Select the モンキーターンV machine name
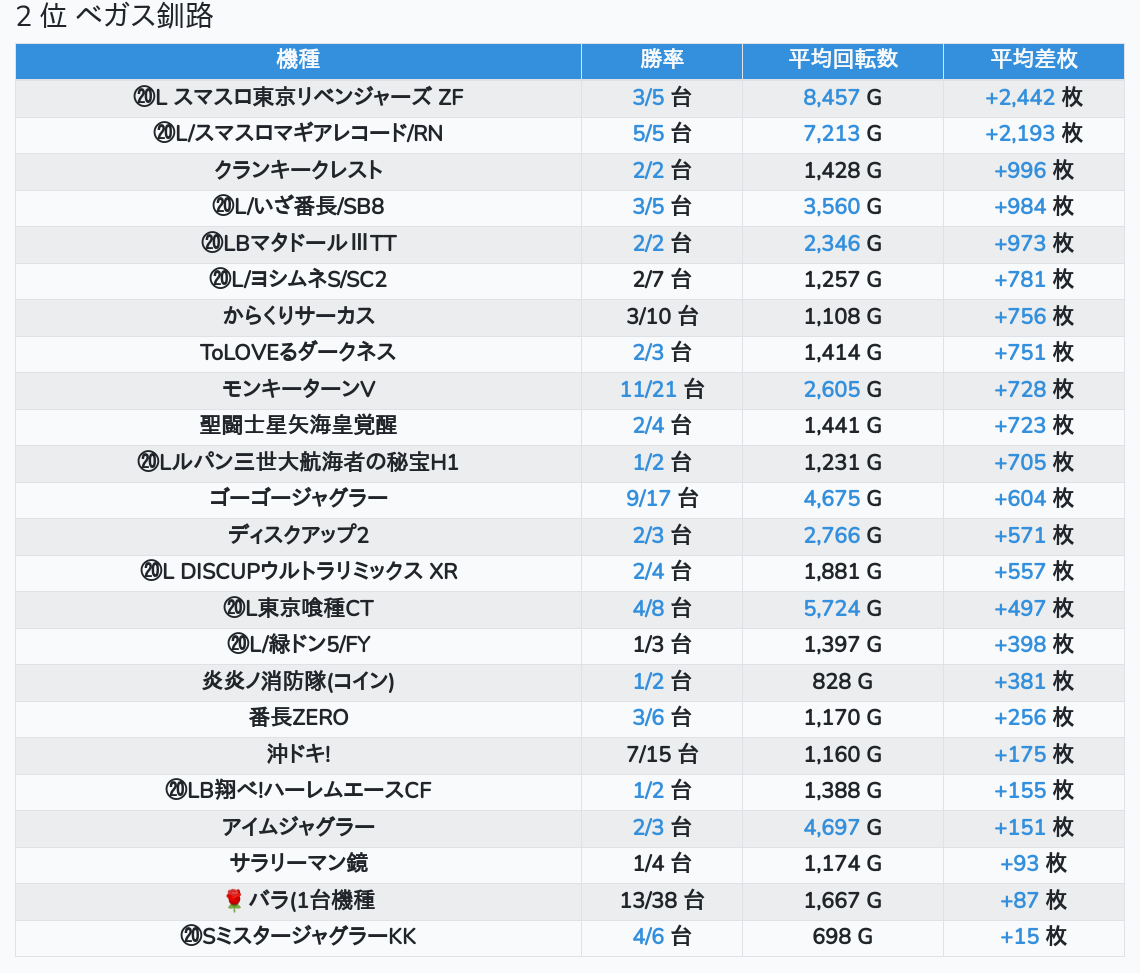 pyautogui.click(x=298, y=389)
